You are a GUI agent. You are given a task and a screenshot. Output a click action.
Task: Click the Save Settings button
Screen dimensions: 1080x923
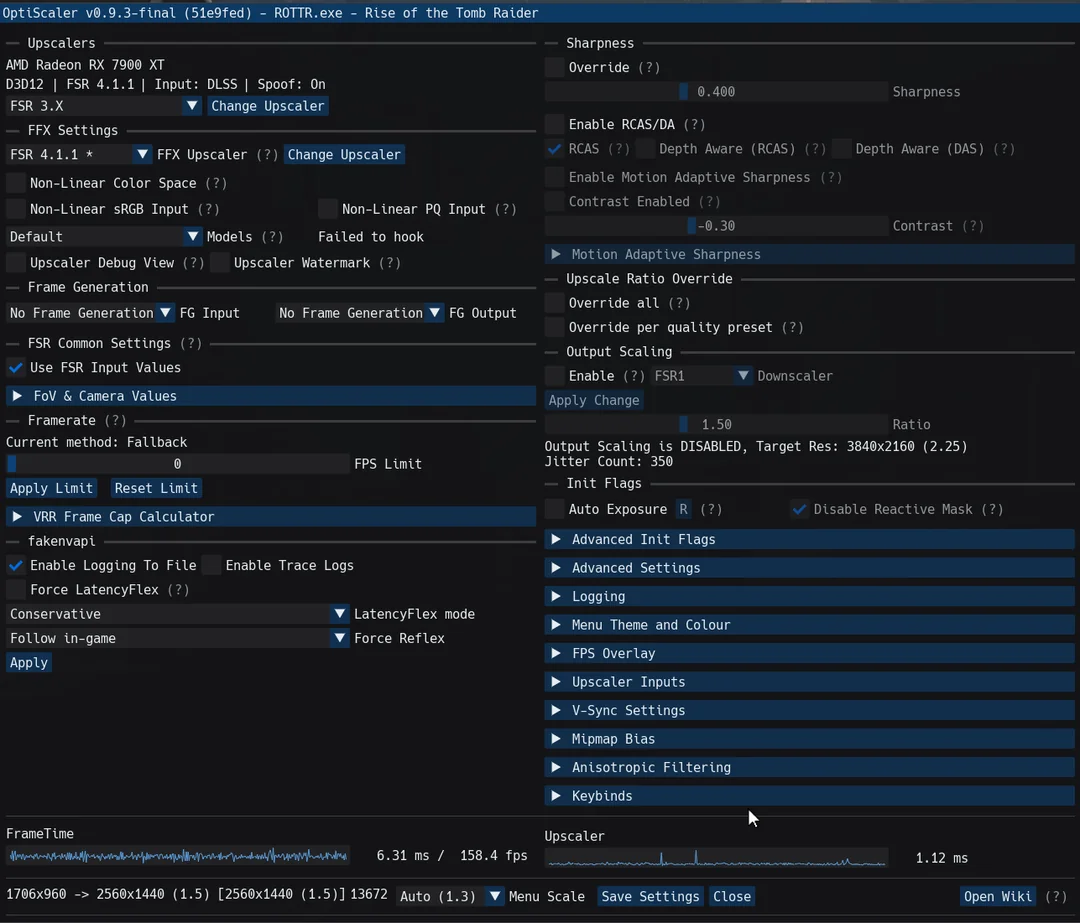pos(650,896)
